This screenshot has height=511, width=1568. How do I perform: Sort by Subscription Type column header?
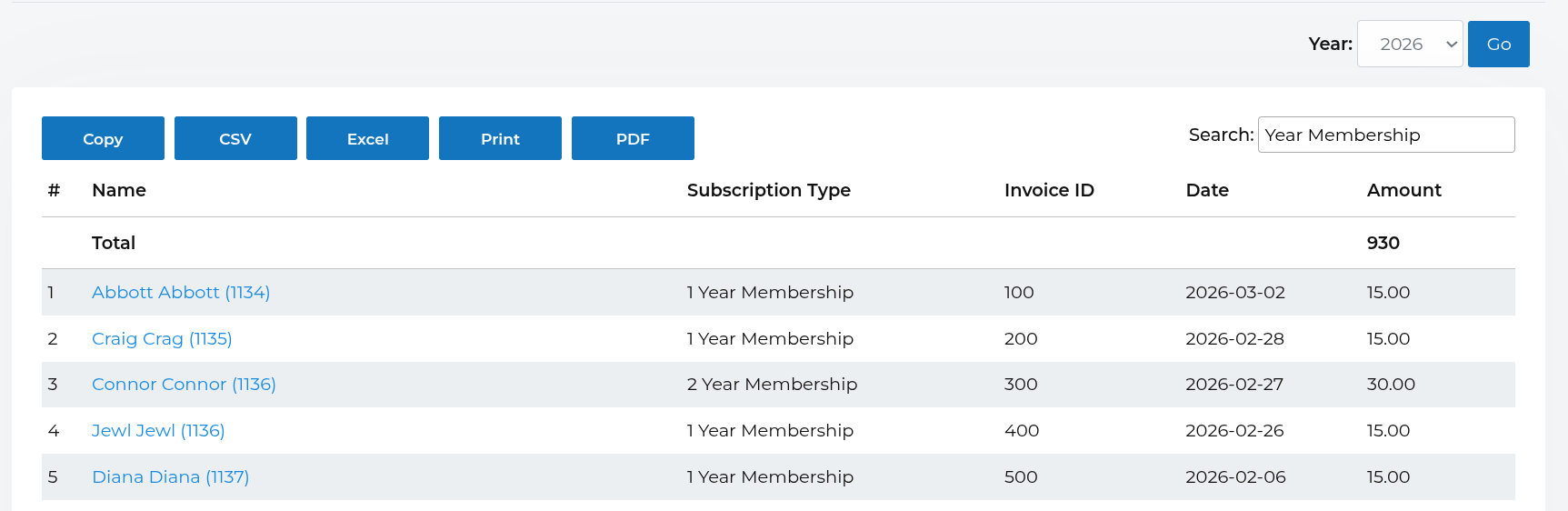pyautogui.click(x=769, y=190)
